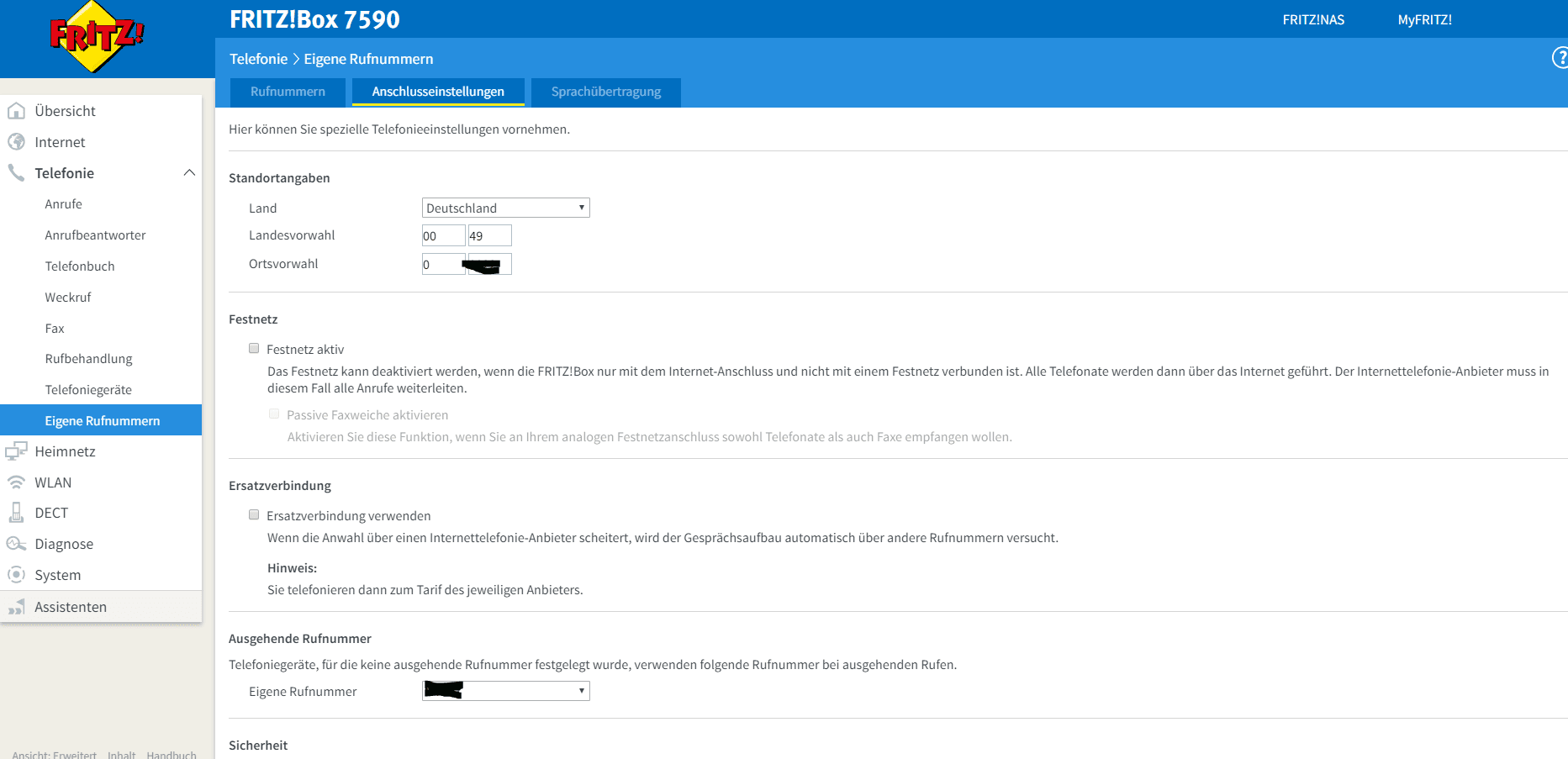Image resolution: width=1568 pixels, height=759 pixels.
Task: Open the help question mark icon
Action: pos(1560,58)
